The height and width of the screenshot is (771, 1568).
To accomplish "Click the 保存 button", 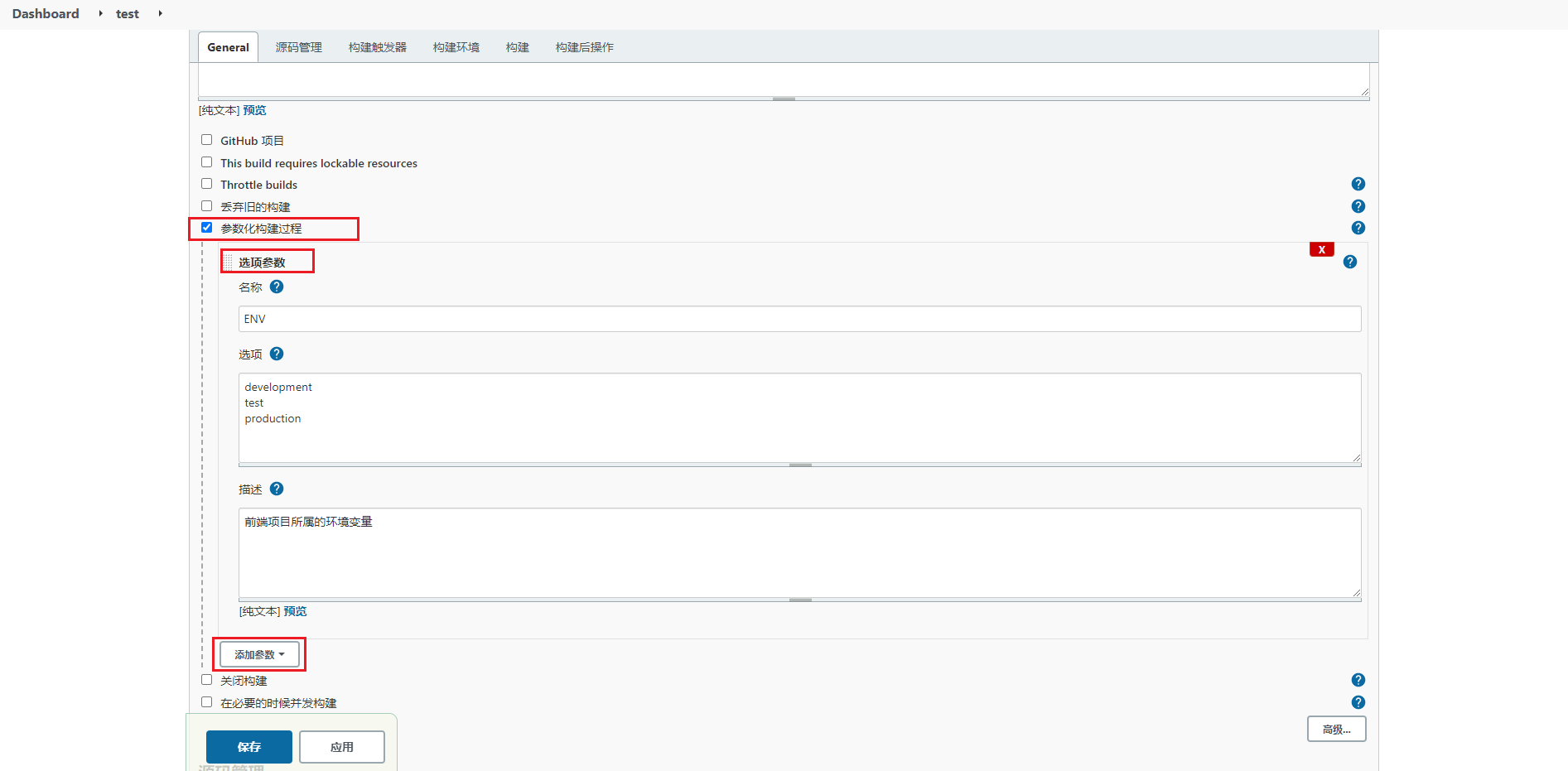I will [x=249, y=747].
